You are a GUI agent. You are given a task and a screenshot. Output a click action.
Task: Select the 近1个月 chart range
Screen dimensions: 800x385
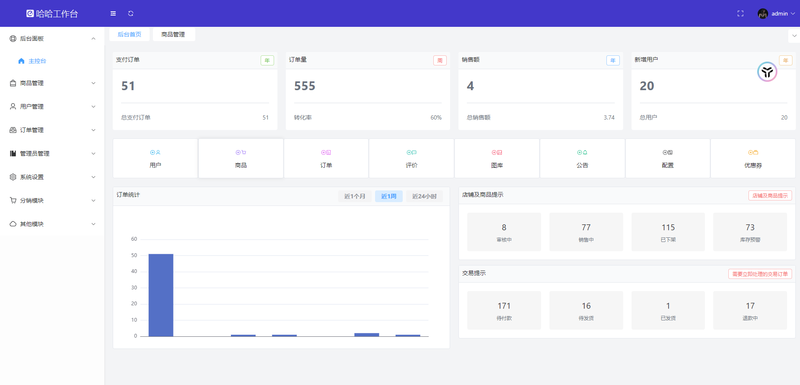[x=355, y=196]
